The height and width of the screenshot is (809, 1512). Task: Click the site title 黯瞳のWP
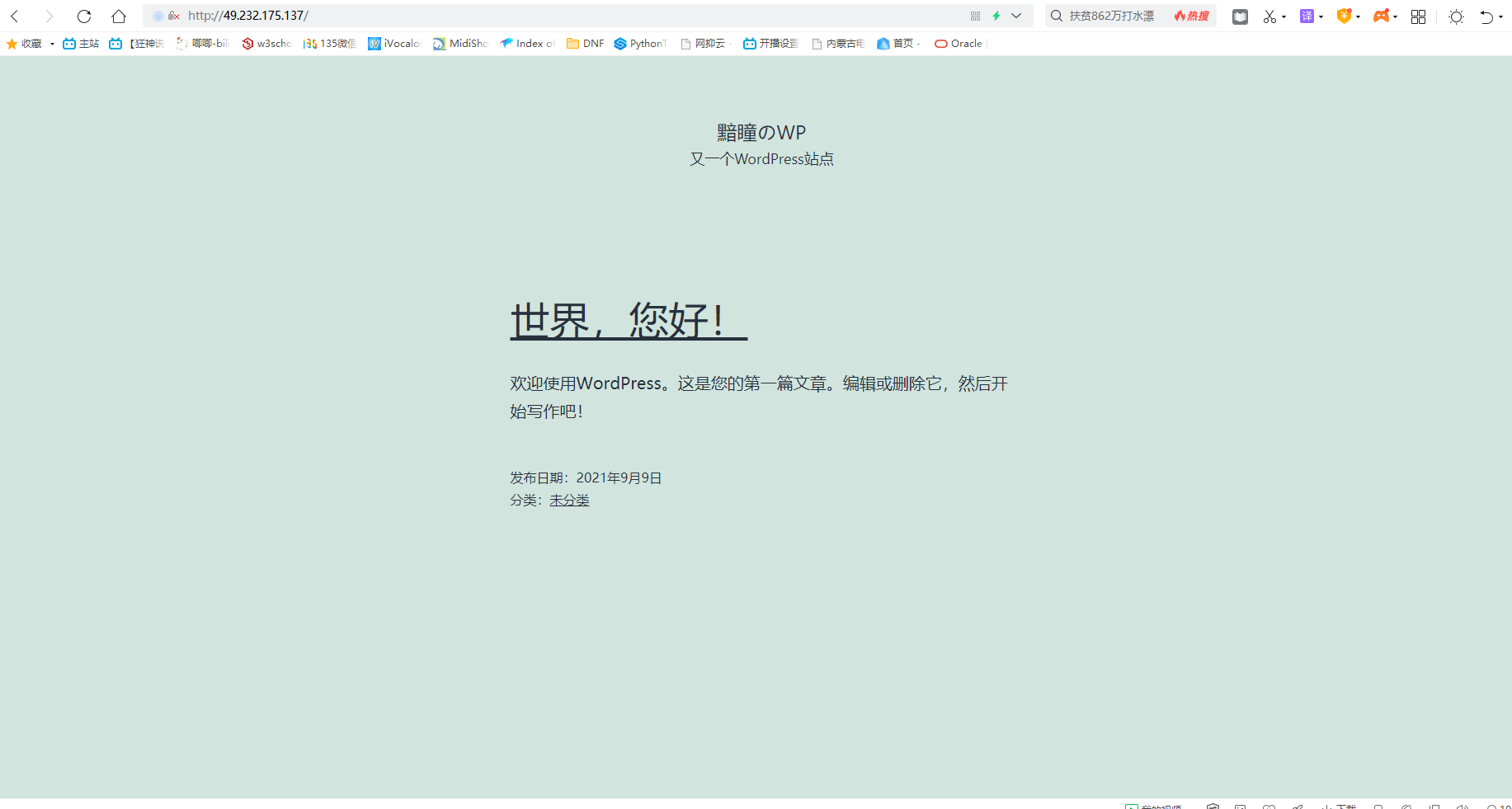pos(761,133)
